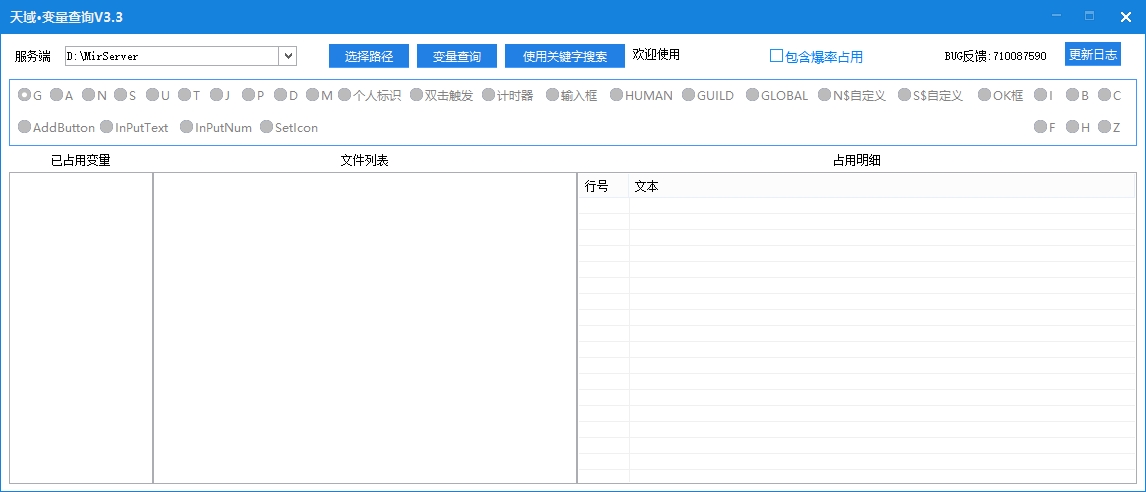Click the 文本 column header
The image size is (1146, 492).
pos(882,186)
